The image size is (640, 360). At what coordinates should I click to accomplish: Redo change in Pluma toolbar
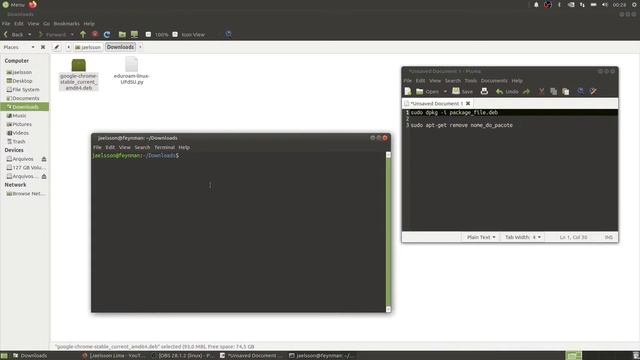[x=527, y=91]
